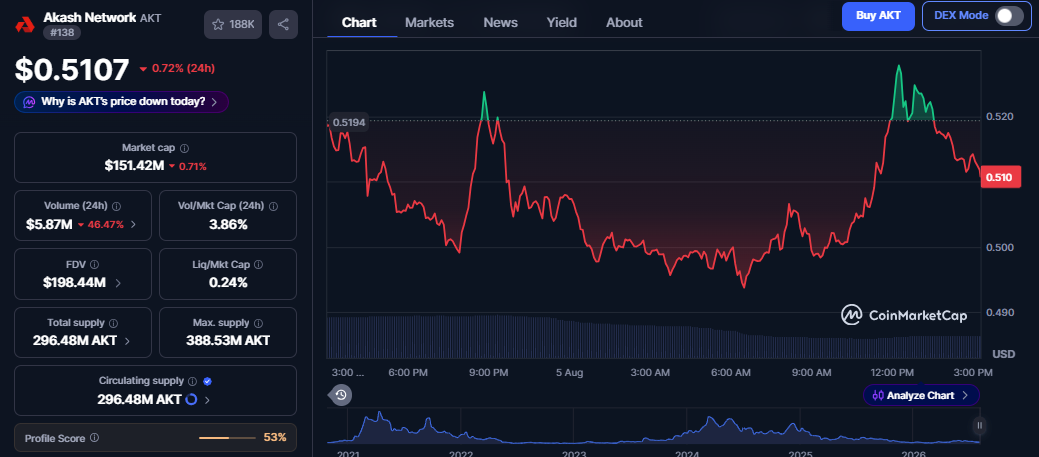Expand Volume (24h) details chevron
Screen dimensions: 1039x457
133,225
